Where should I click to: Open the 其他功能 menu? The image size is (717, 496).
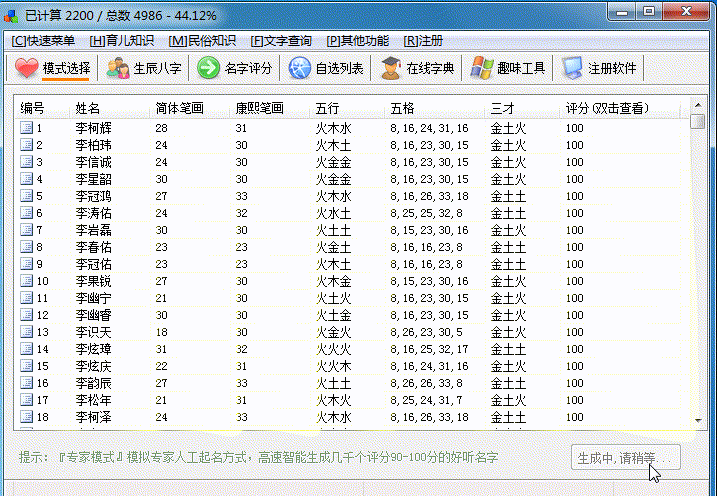[359, 41]
